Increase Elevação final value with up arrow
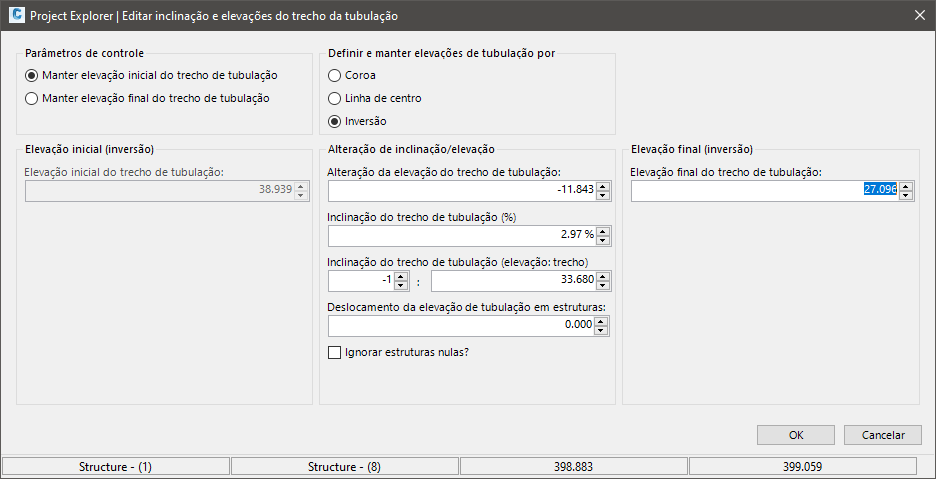The image size is (936, 479). (x=905, y=185)
